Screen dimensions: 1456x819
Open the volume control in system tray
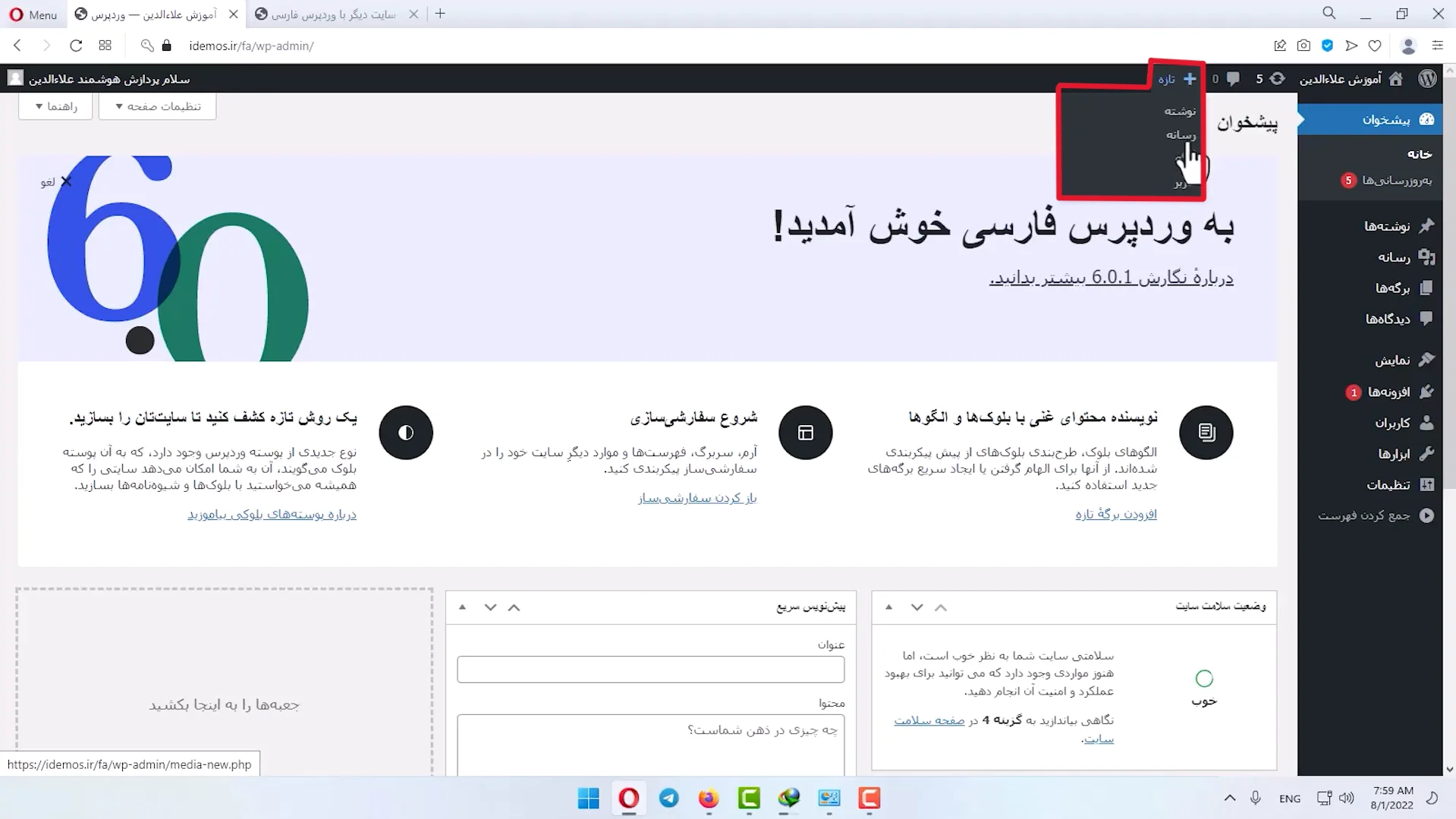tap(1347, 798)
